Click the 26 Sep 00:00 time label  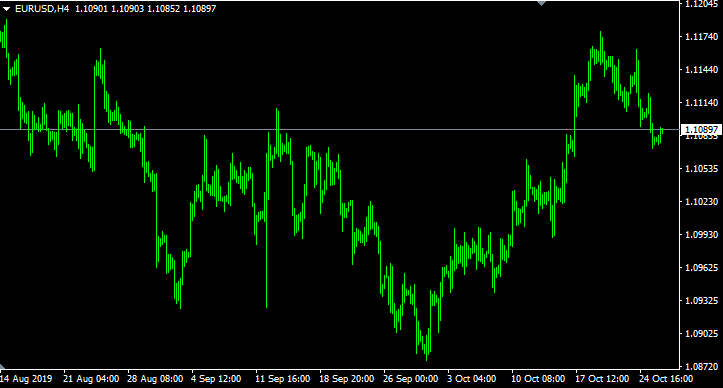[x=410, y=379]
